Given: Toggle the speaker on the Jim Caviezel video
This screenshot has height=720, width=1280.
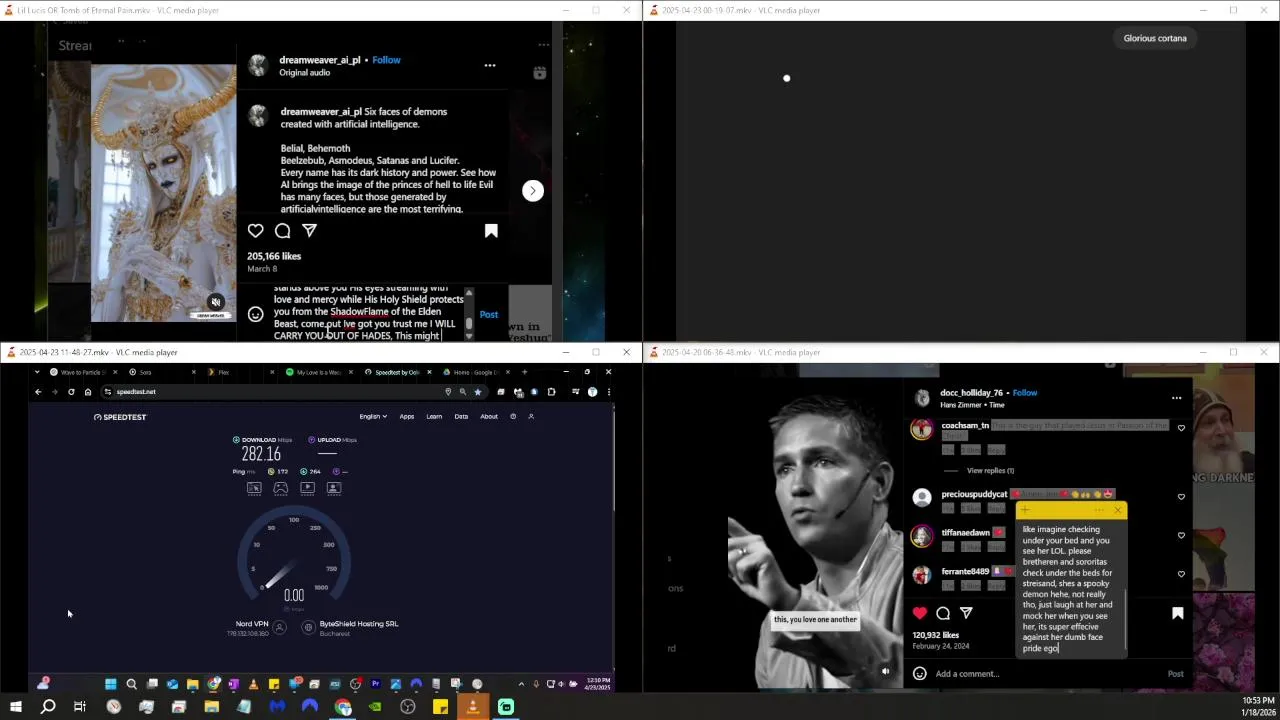Looking at the screenshot, I should pyautogui.click(x=885, y=671).
